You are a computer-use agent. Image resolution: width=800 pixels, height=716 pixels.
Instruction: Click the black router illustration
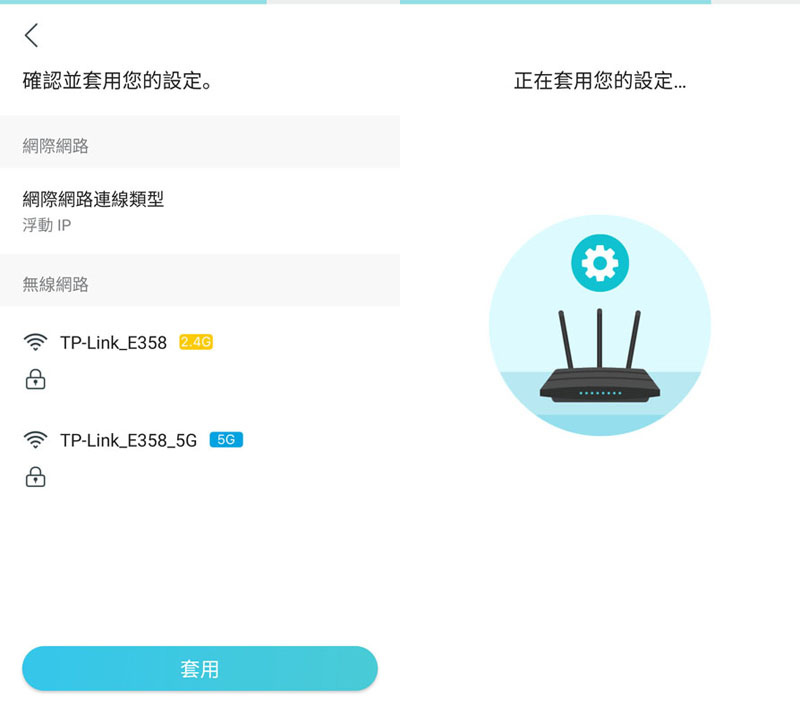point(599,355)
